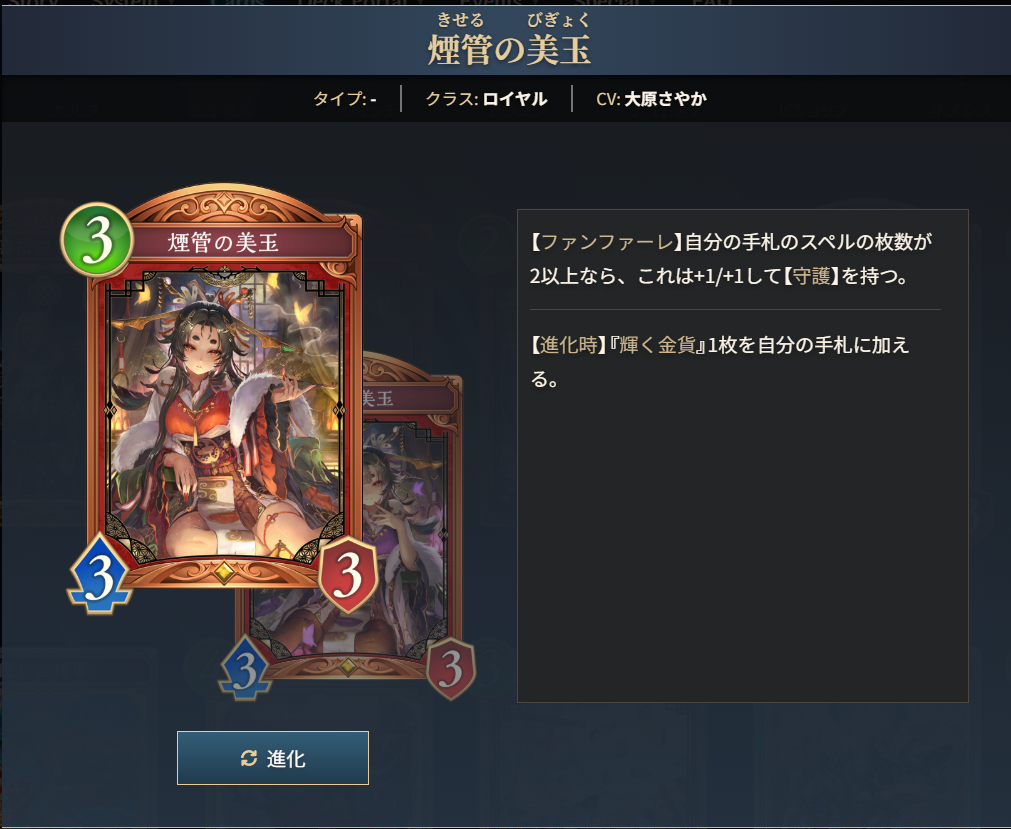Viewport: 1011px width, 829px height.
Task: Click the red defense shield on evolved card
Action: pos(451,668)
